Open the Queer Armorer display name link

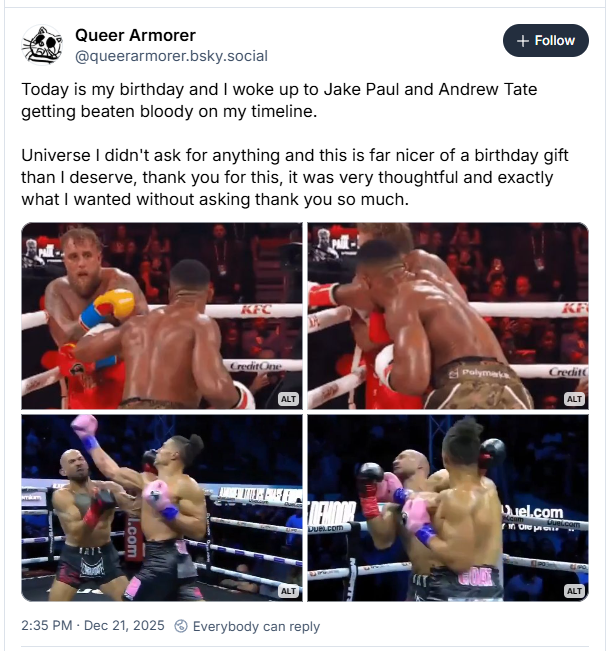(x=135, y=35)
